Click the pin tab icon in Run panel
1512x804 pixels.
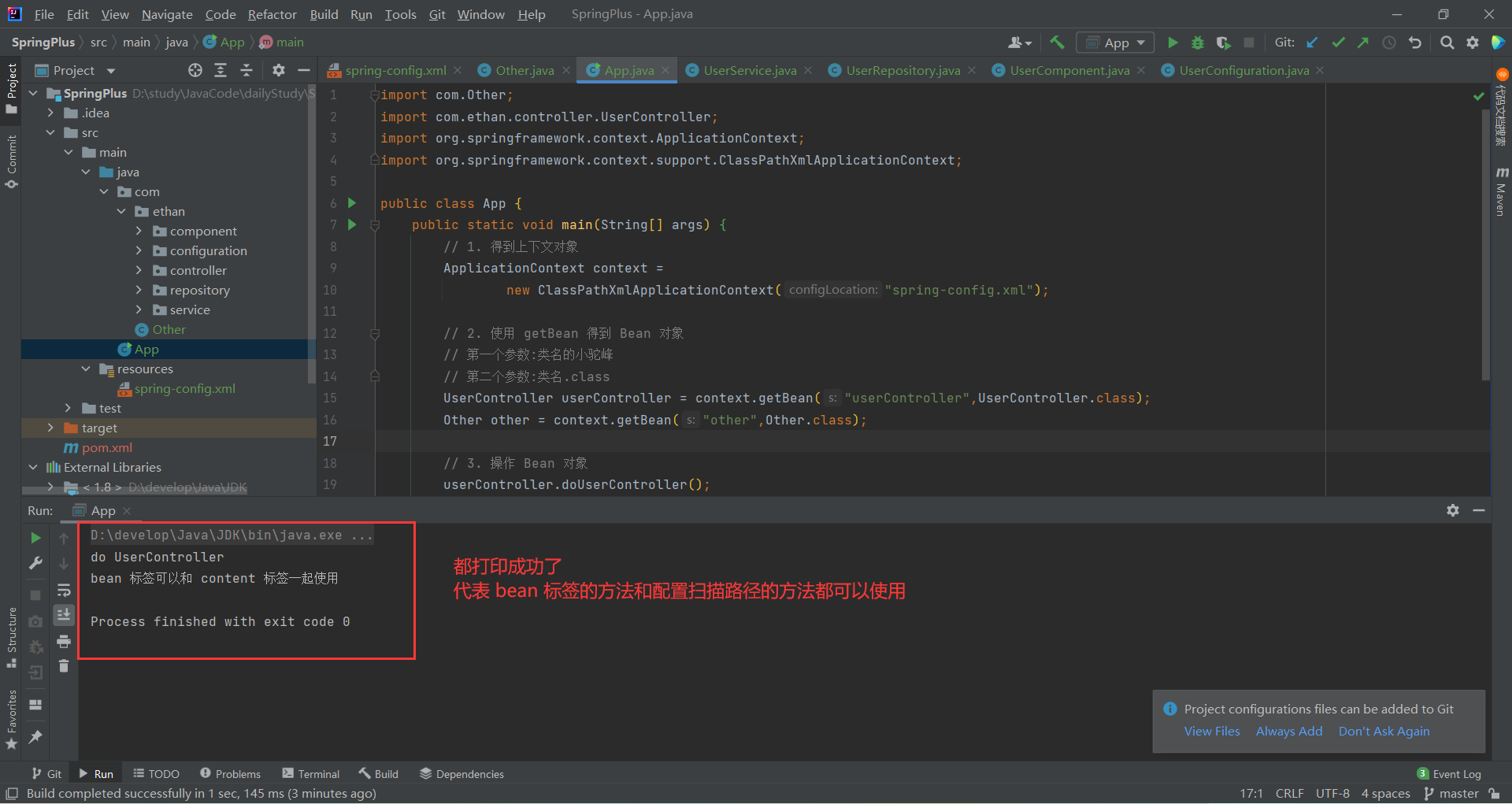tap(35, 736)
